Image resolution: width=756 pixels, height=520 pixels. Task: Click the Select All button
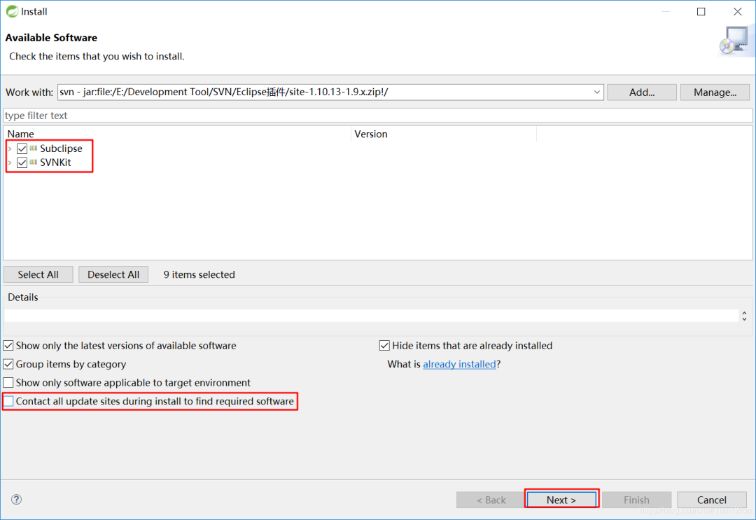38,275
